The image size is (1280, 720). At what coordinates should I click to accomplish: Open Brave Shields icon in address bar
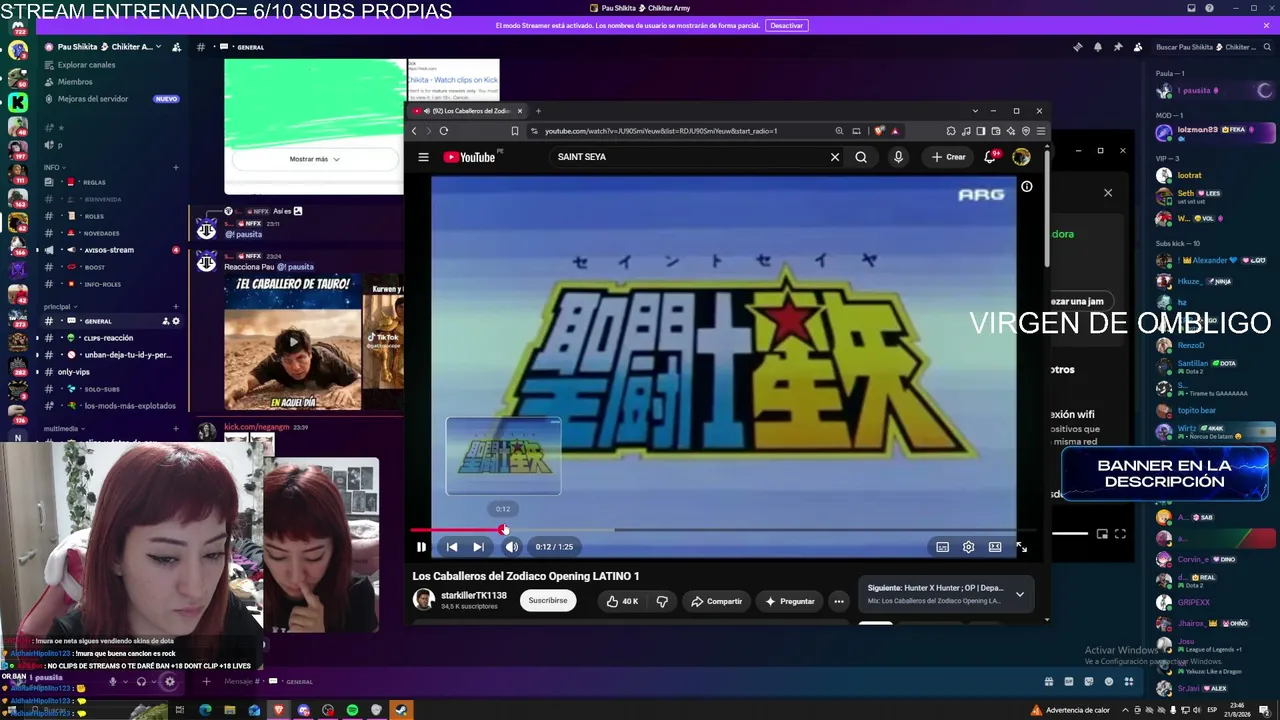879,131
